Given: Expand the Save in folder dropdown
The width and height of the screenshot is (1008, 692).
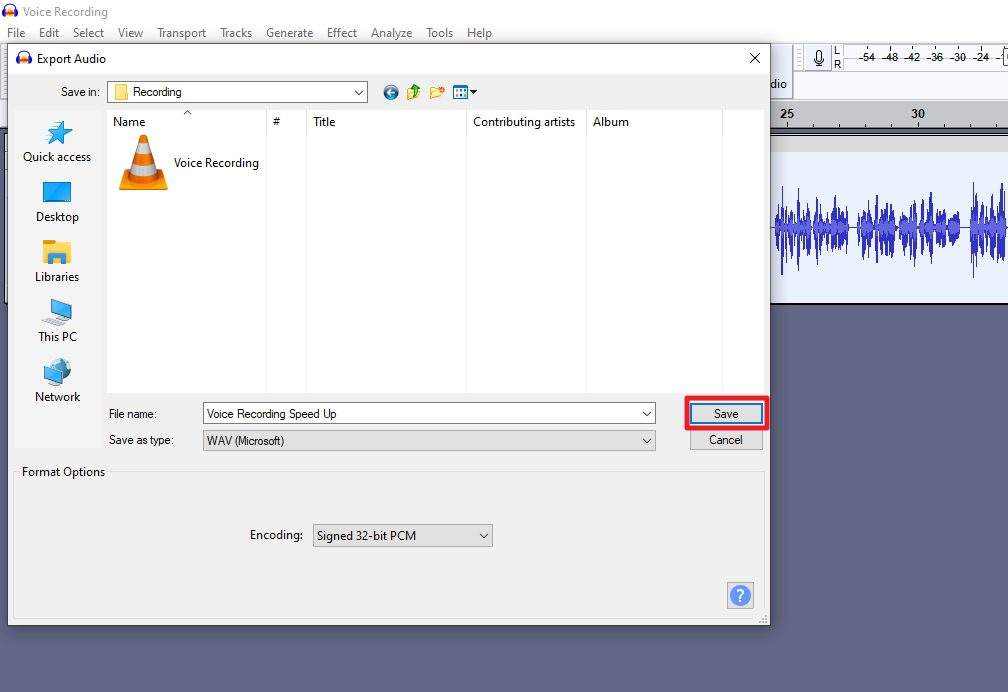Looking at the screenshot, I should [x=358, y=92].
